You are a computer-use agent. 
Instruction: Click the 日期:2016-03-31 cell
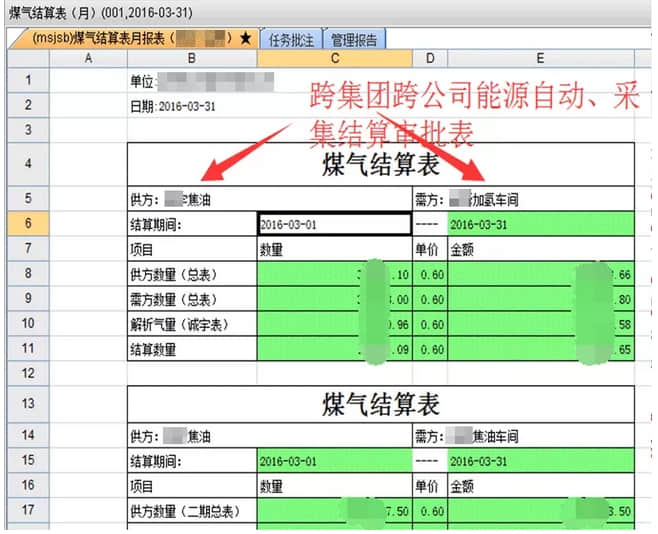coord(191,105)
